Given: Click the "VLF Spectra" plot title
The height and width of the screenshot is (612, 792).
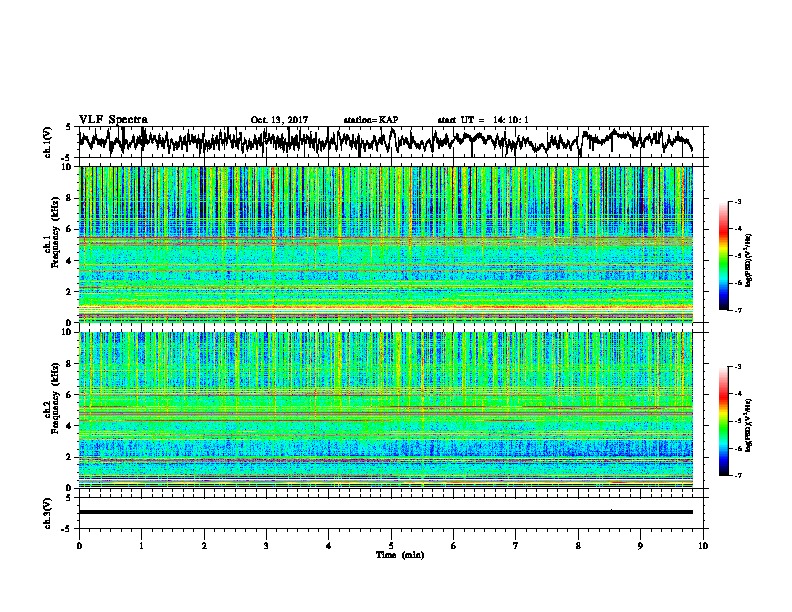Looking at the screenshot, I should [113, 120].
